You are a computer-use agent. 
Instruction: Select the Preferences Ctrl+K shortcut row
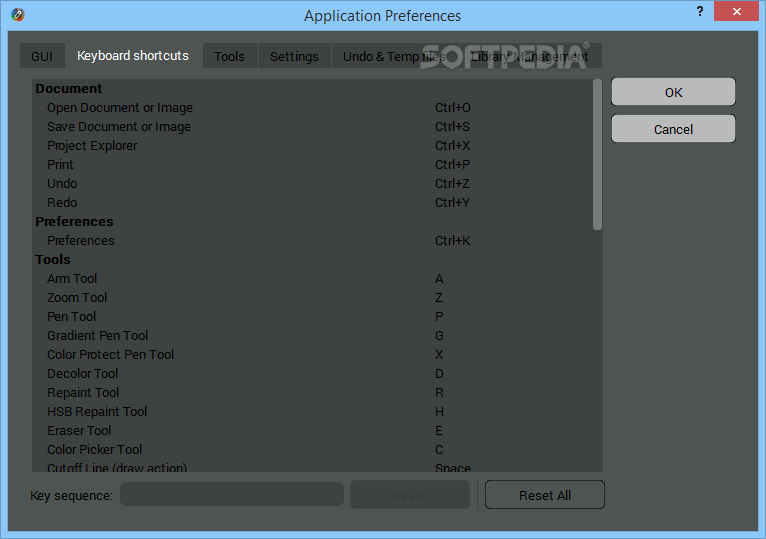pos(313,240)
